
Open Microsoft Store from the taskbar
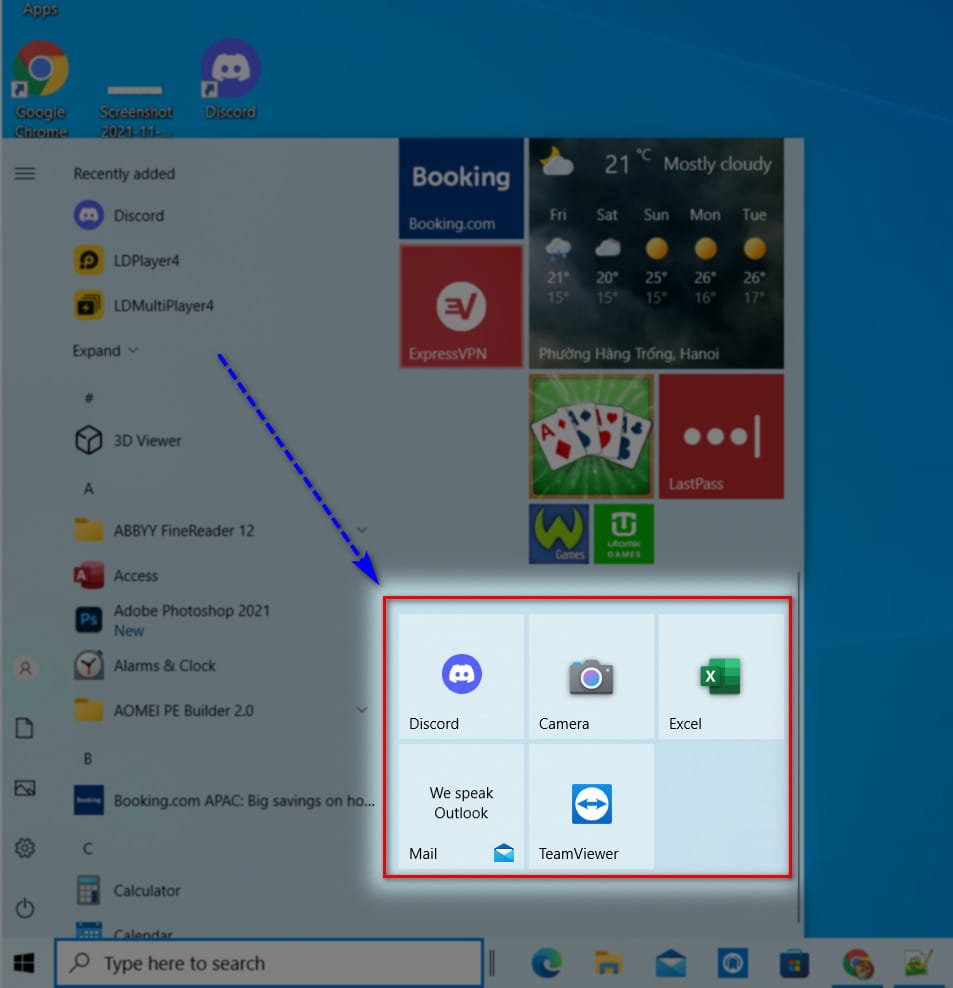[794, 963]
